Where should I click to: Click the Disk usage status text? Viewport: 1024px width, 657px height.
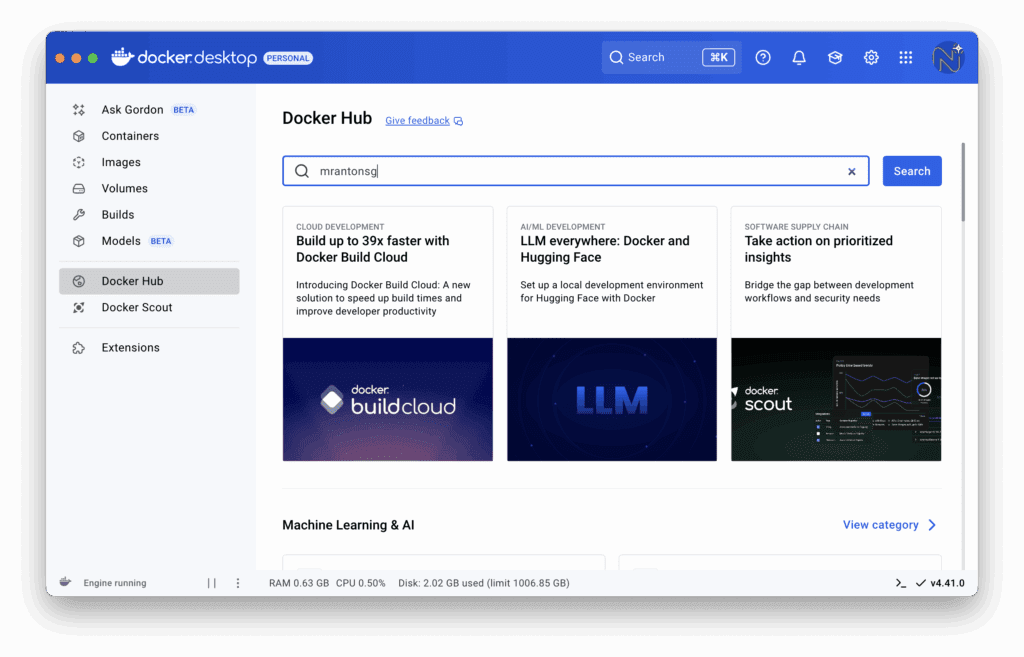(x=484, y=583)
